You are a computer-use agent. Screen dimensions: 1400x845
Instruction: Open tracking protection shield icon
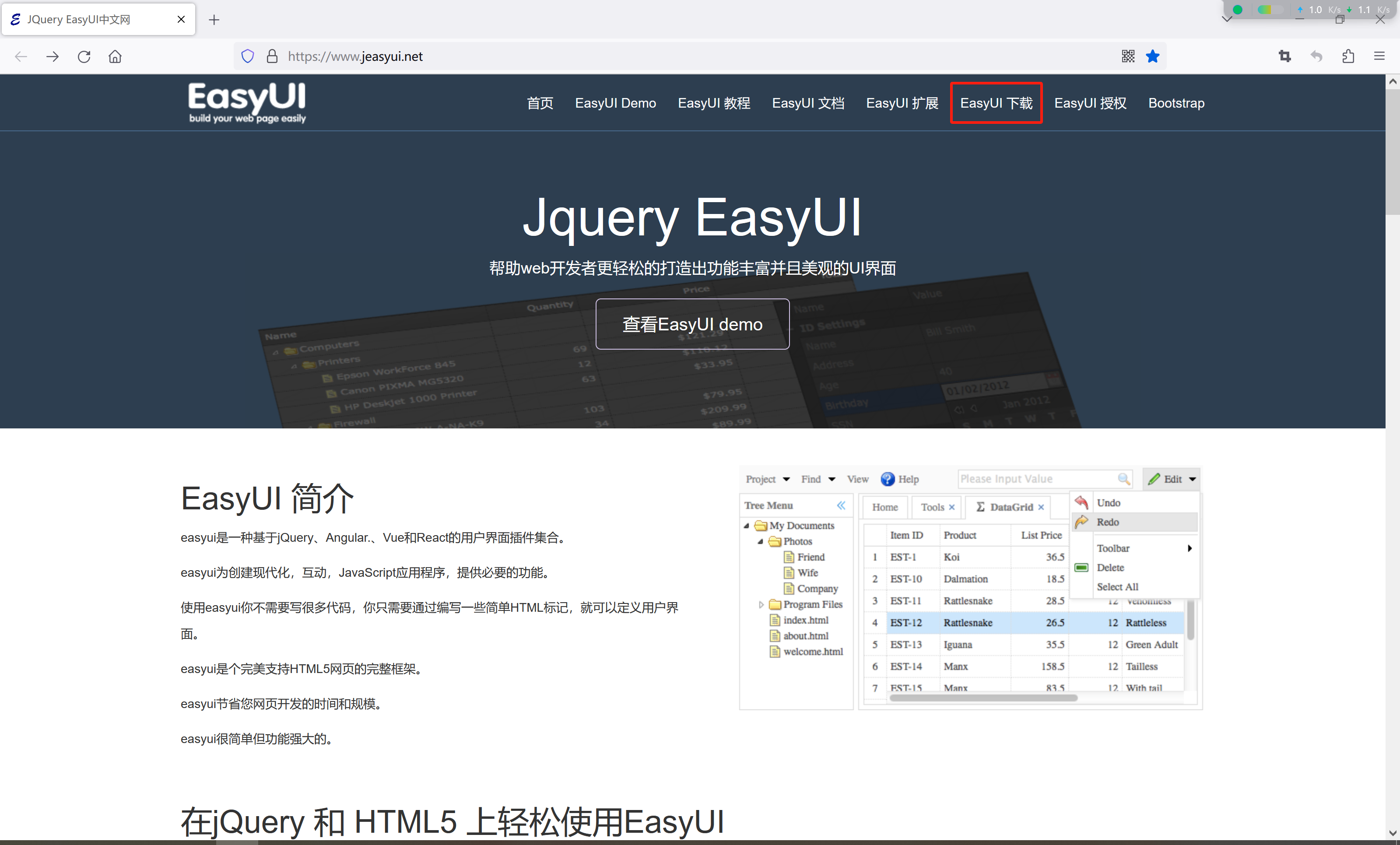(248, 56)
